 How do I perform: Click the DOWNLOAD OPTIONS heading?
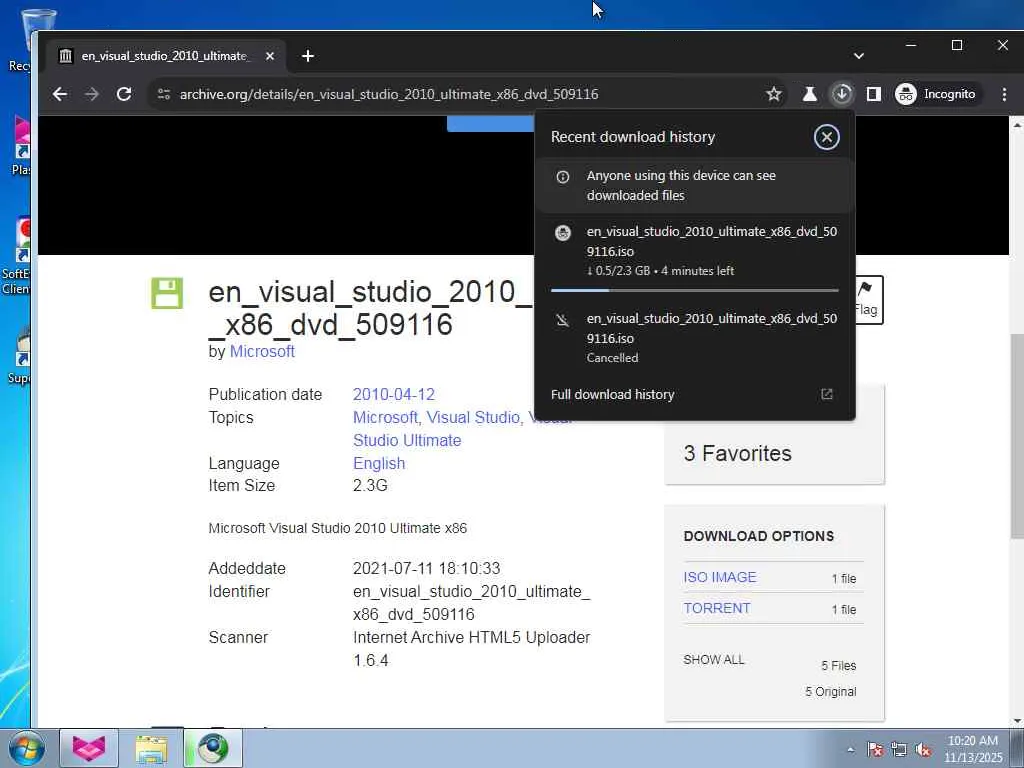[x=759, y=536]
